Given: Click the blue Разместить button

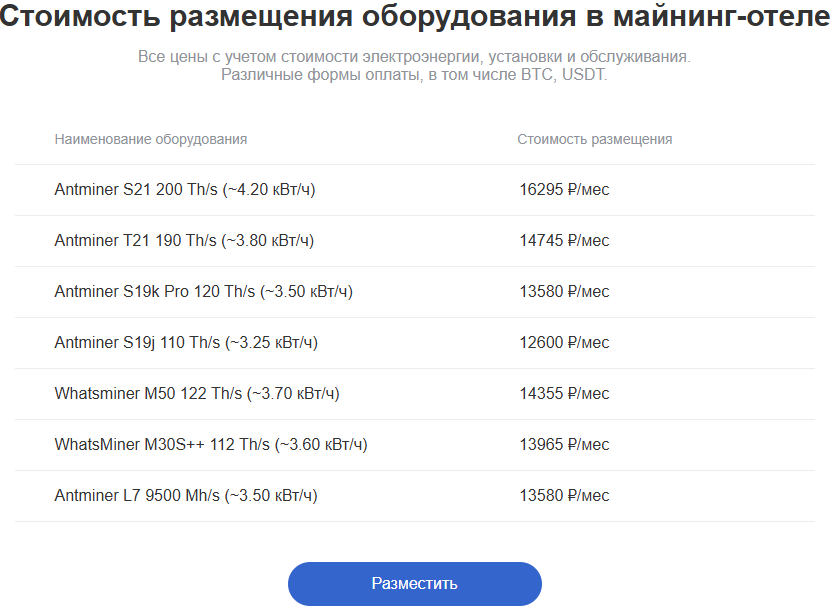Looking at the screenshot, I should click(x=415, y=584).
